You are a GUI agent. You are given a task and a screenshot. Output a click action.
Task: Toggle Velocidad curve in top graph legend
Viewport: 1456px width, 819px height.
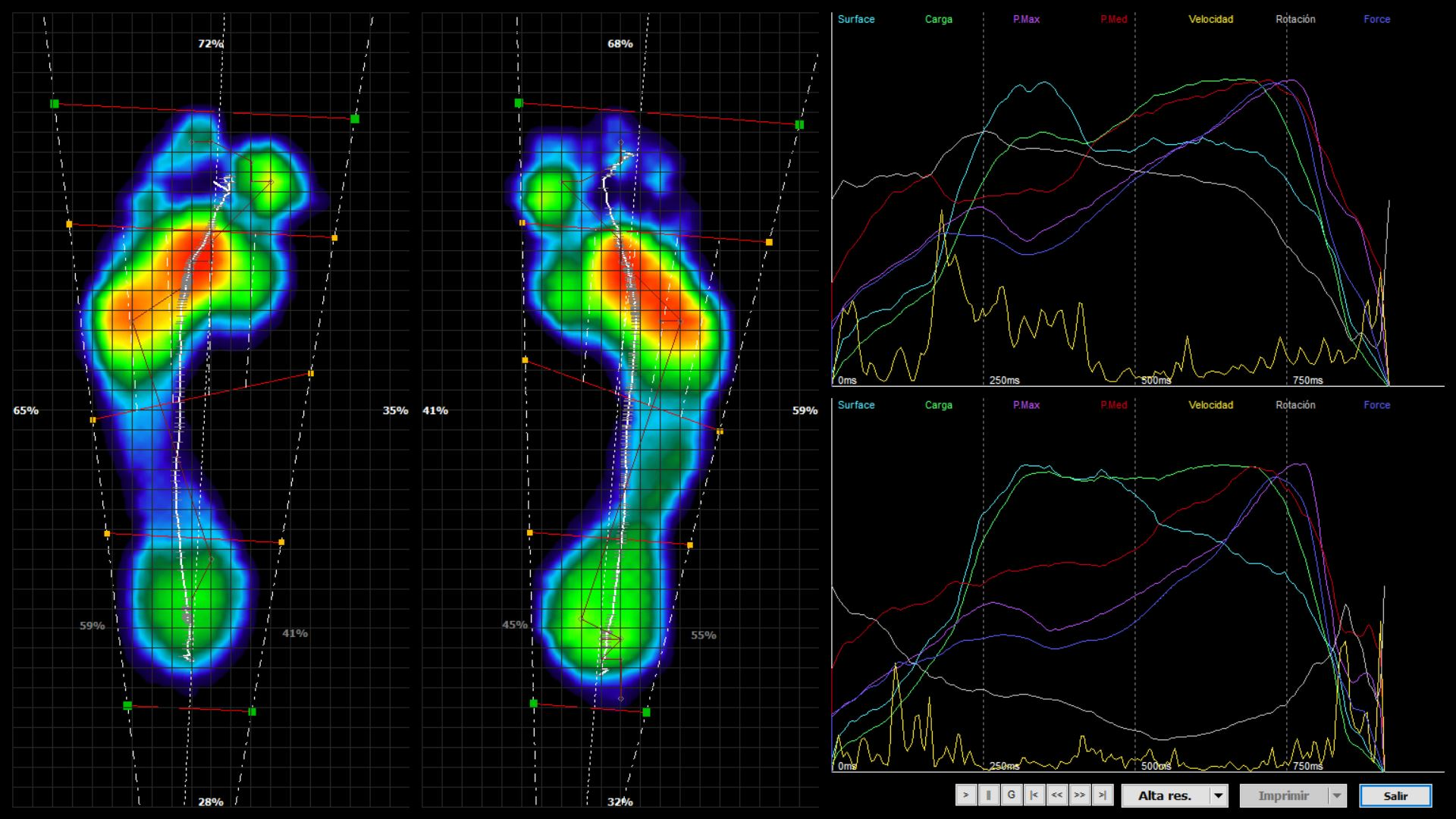tap(1210, 20)
